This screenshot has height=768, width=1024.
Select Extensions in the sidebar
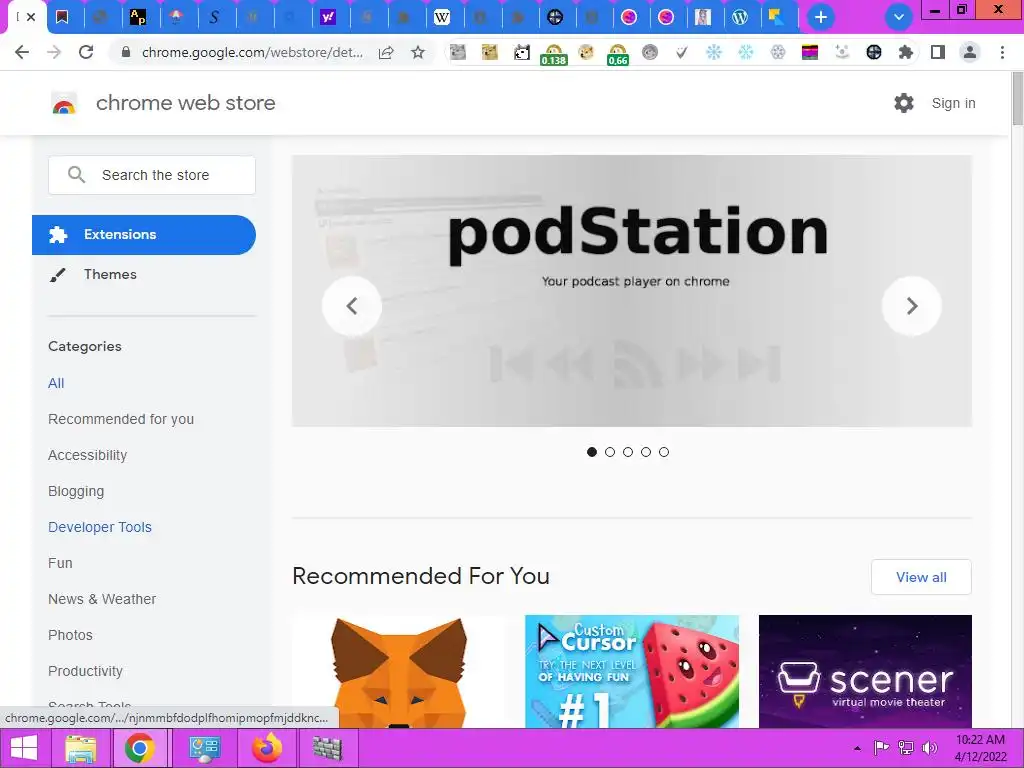144,234
